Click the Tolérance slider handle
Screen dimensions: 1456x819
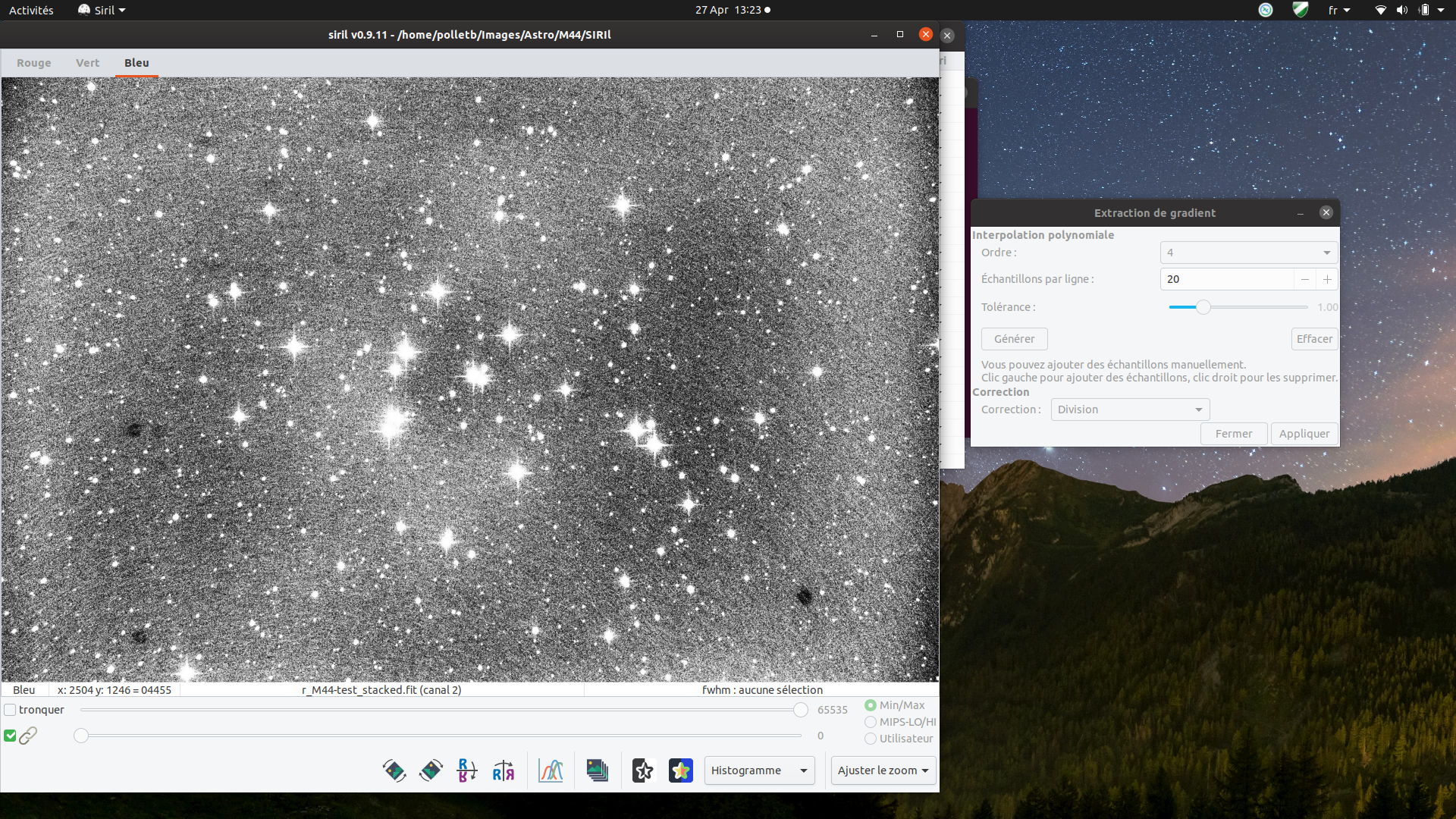[x=1203, y=307]
